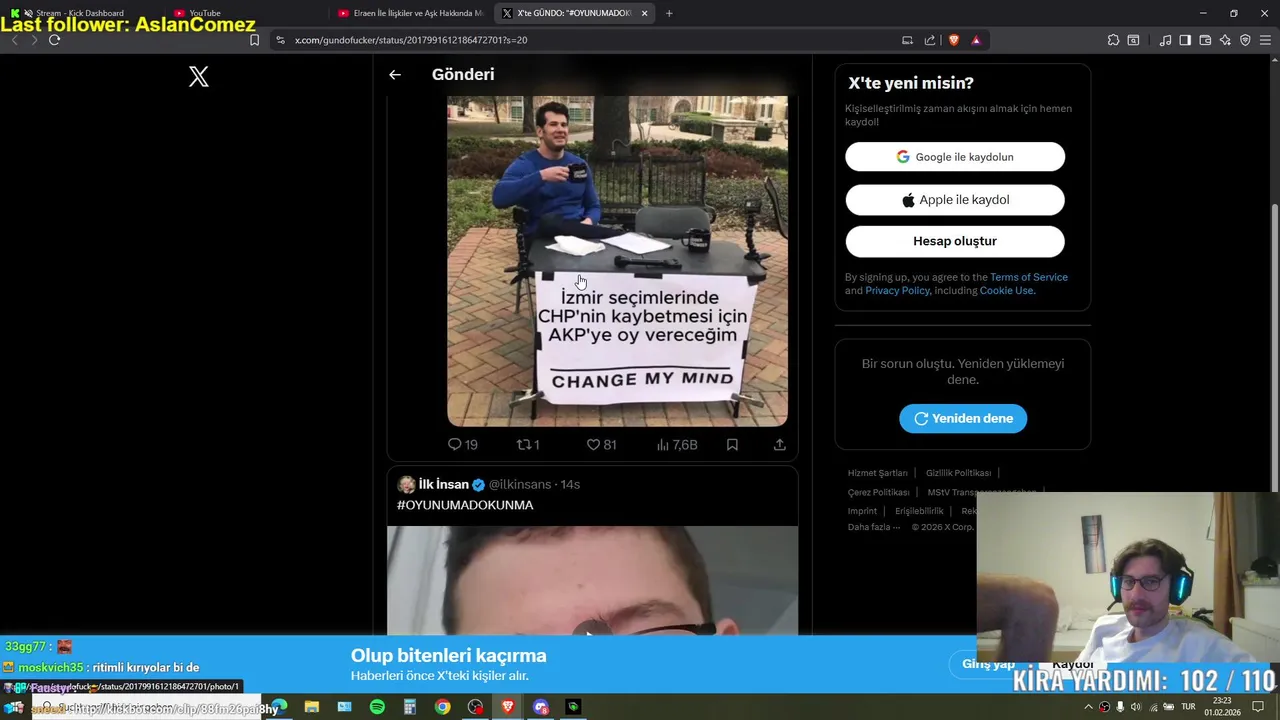Bookmark this page from address bar

click(254, 40)
